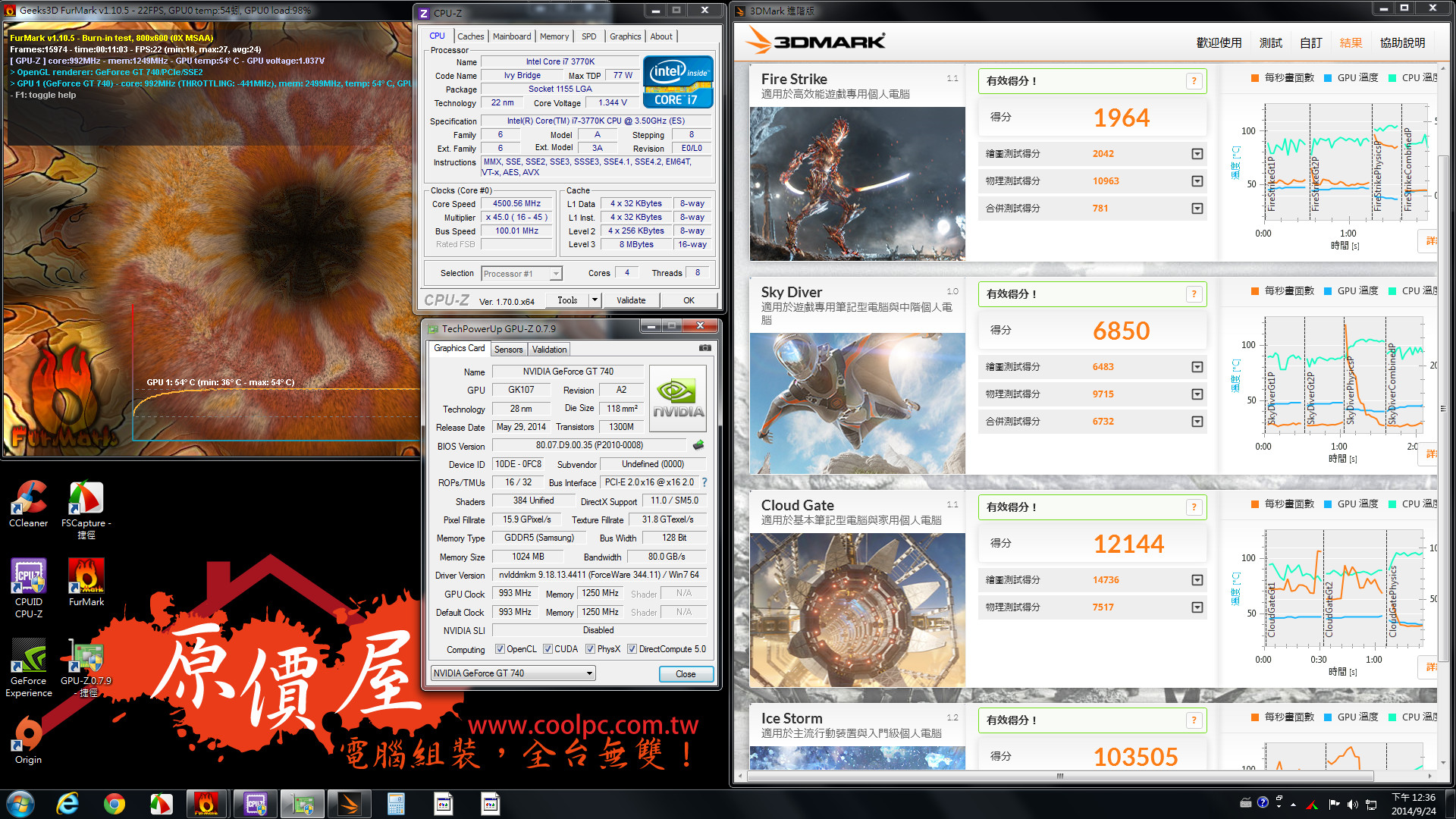This screenshot has width=1456, height=819.
Task: Click blue GPU 溫度 legend swatch in Sky Diver
Action: point(1328,290)
